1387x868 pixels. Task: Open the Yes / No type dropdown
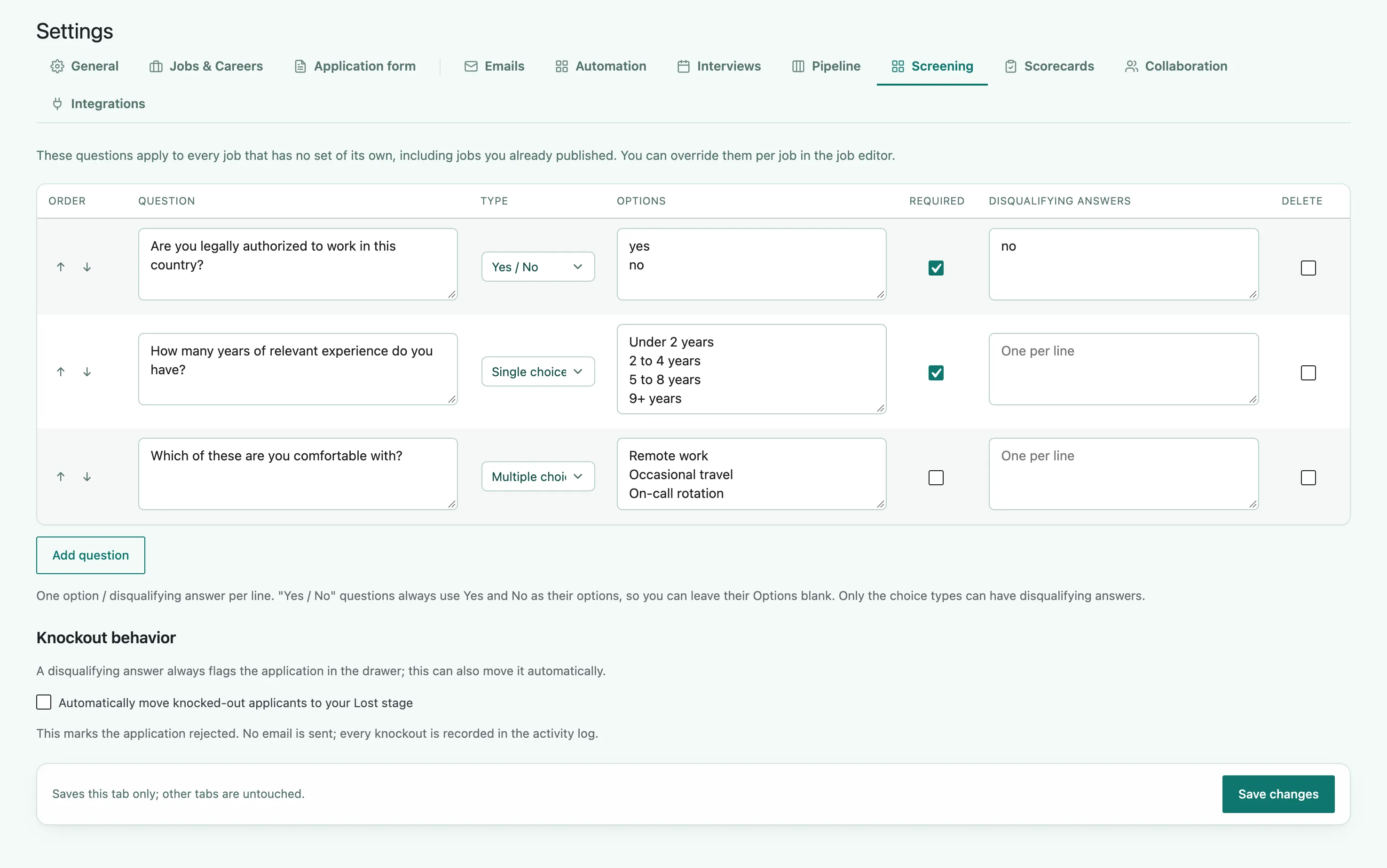[x=538, y=267]
